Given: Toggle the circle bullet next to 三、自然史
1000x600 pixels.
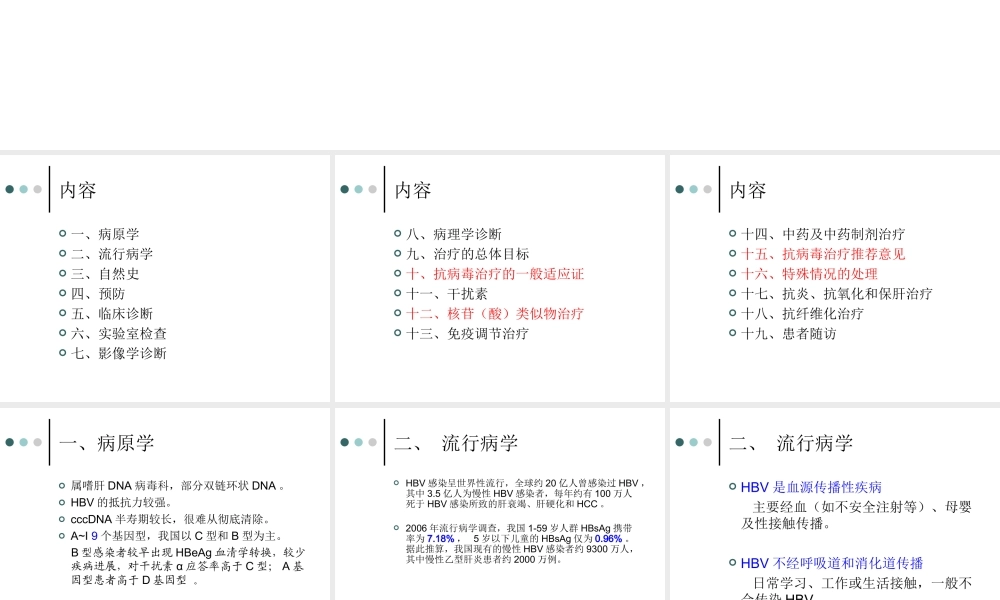Looking at the screenshot, I should pos(62,274).
